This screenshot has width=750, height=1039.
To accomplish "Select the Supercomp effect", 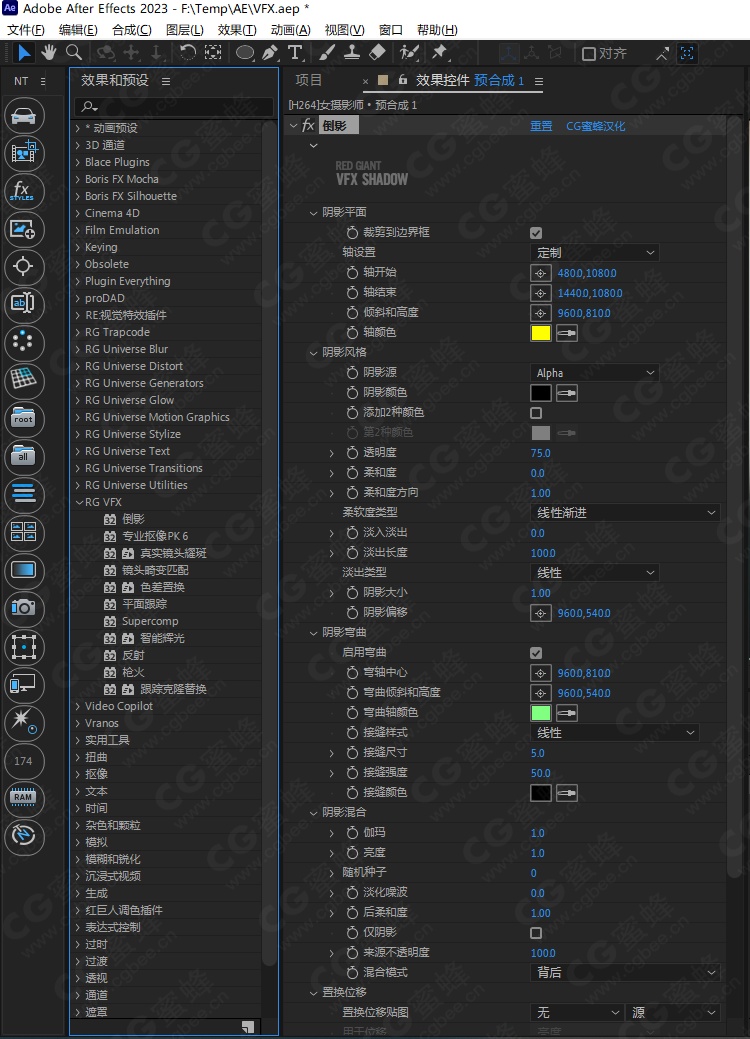I will (x=150, y=622).
